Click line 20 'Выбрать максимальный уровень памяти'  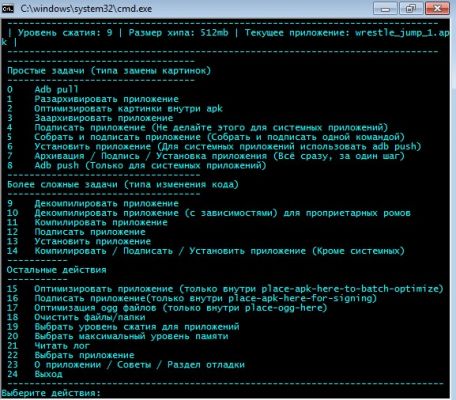(x=118, y=336)
